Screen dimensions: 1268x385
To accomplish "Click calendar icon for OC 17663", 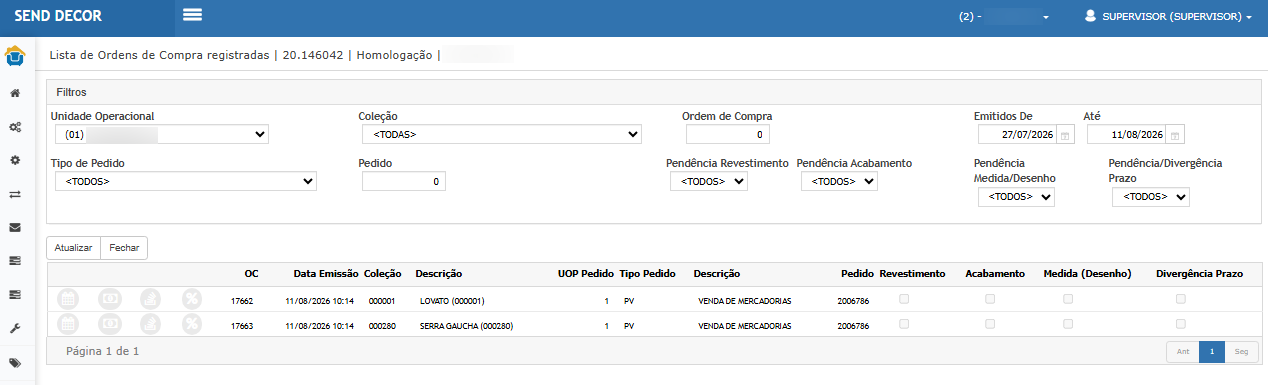I will tap(68, 323).
